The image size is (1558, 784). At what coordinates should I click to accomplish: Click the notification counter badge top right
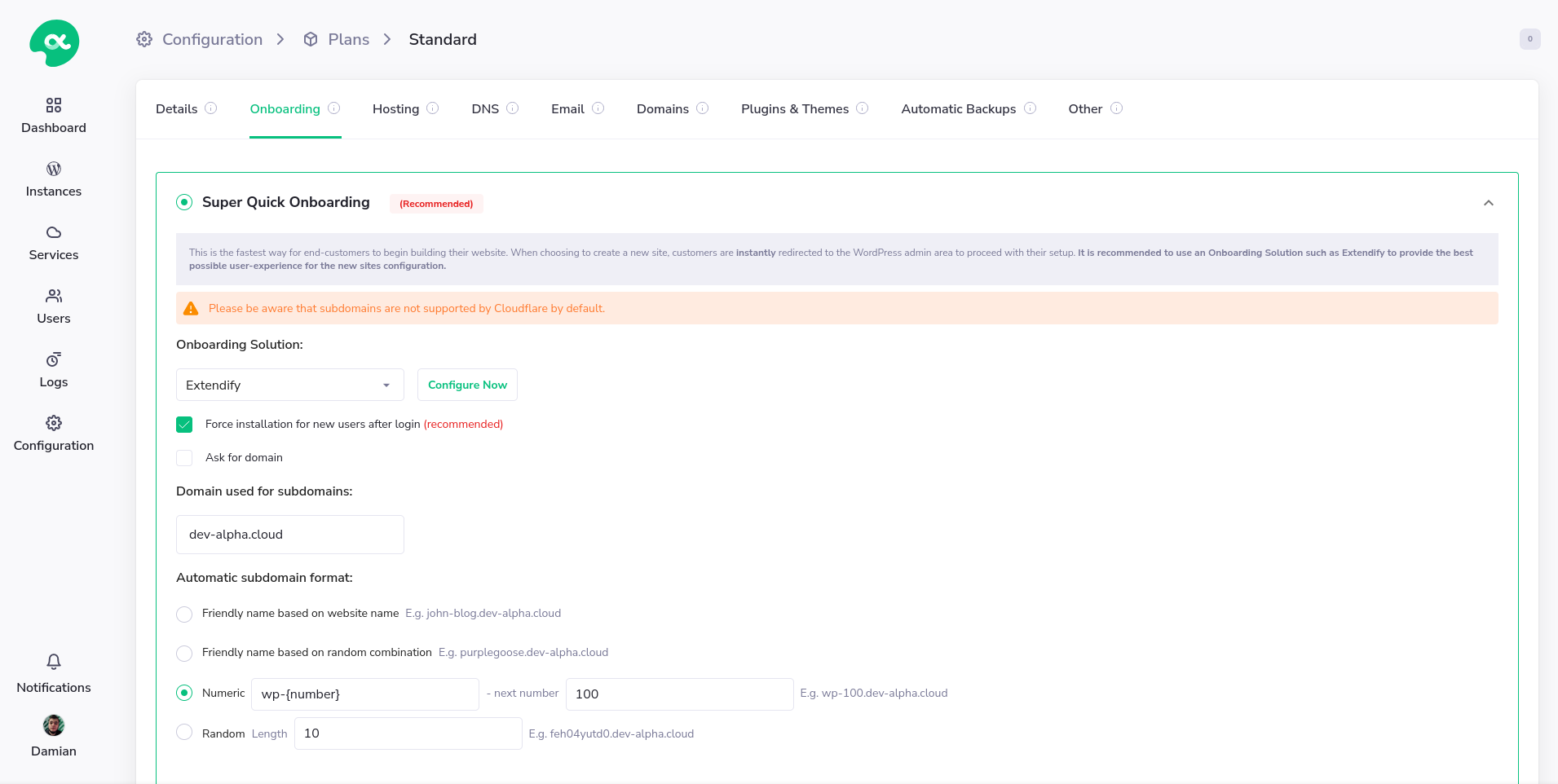pyautogui.click(x=1530, y=39)
